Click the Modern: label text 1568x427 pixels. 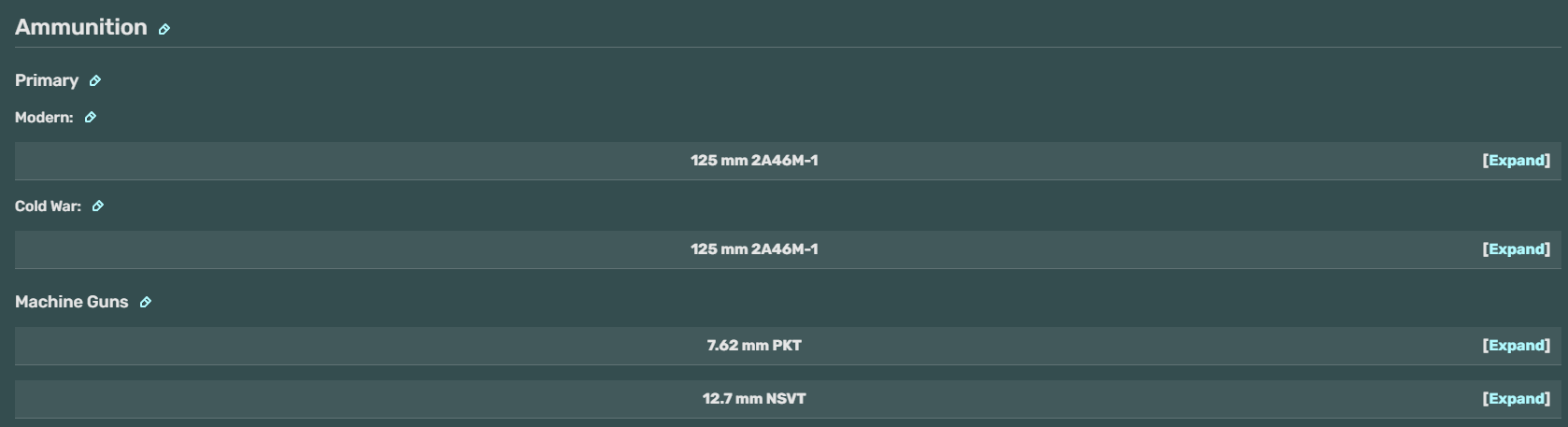pyautogui.click(x=44, y=118)
